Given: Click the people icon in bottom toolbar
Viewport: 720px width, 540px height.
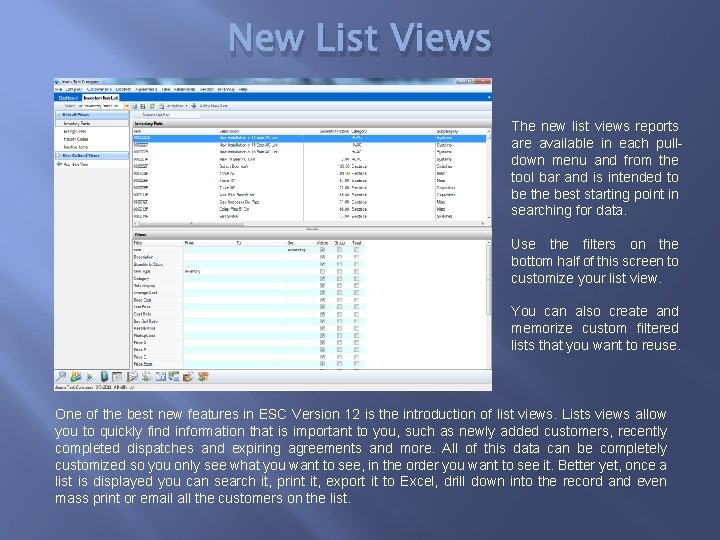Looking at the screenshot, I should pyautogui.click(x=76, y=377).
